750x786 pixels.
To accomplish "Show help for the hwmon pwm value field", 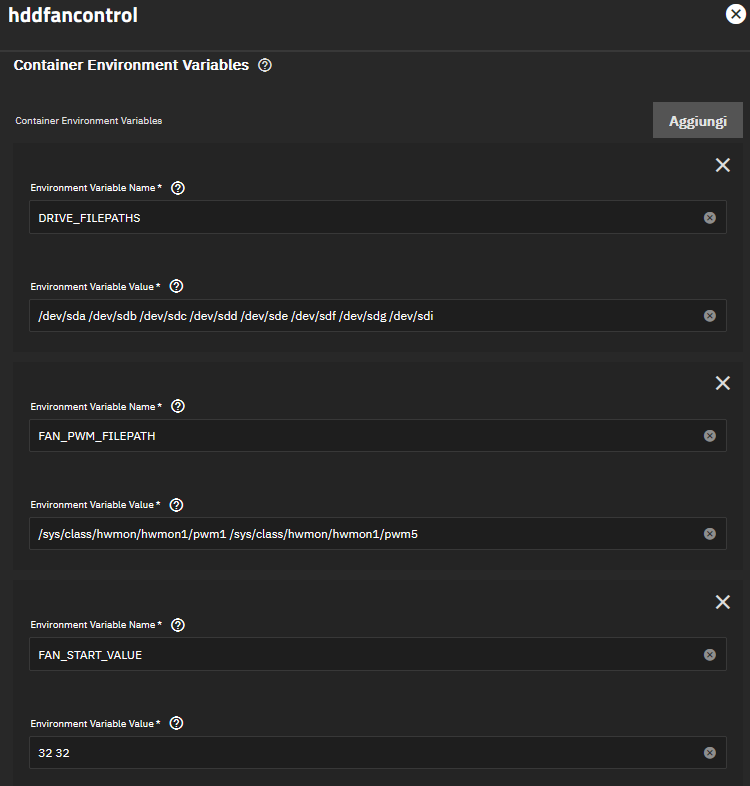I will tap(177, 505).
